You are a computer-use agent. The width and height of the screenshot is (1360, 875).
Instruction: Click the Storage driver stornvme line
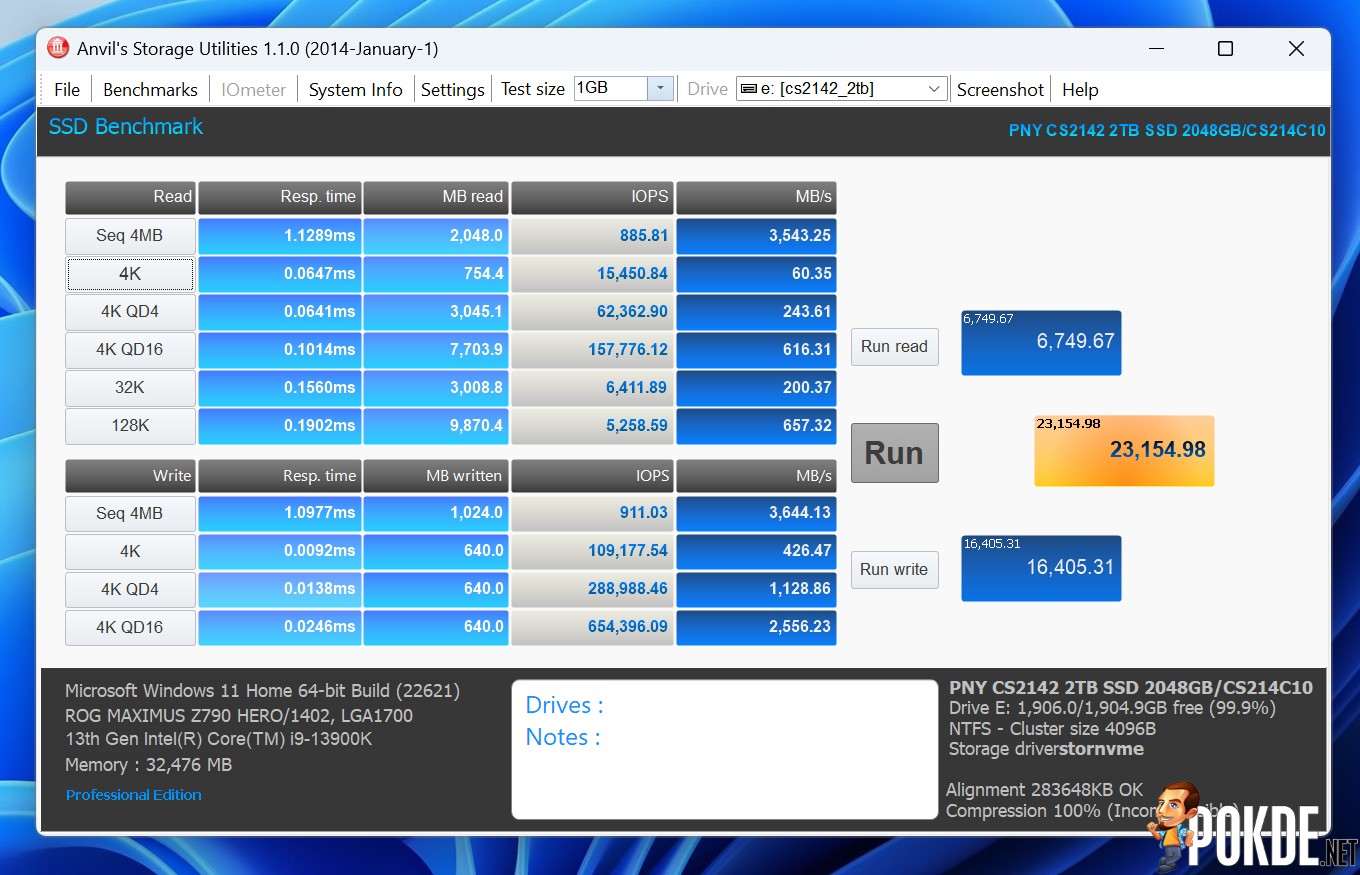[x=1047, y=749]
